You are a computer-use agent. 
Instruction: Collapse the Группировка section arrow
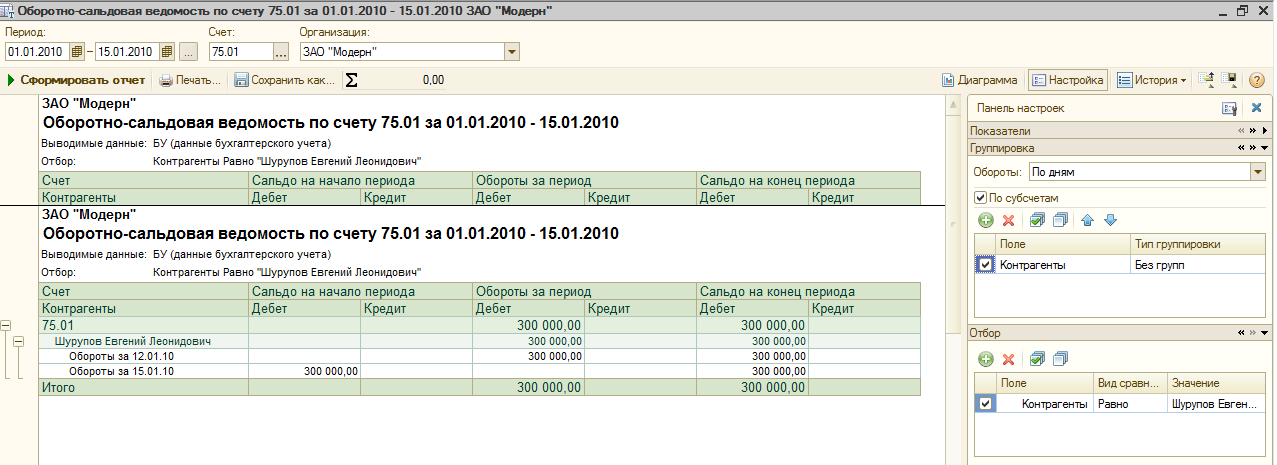click(1265, 148)
